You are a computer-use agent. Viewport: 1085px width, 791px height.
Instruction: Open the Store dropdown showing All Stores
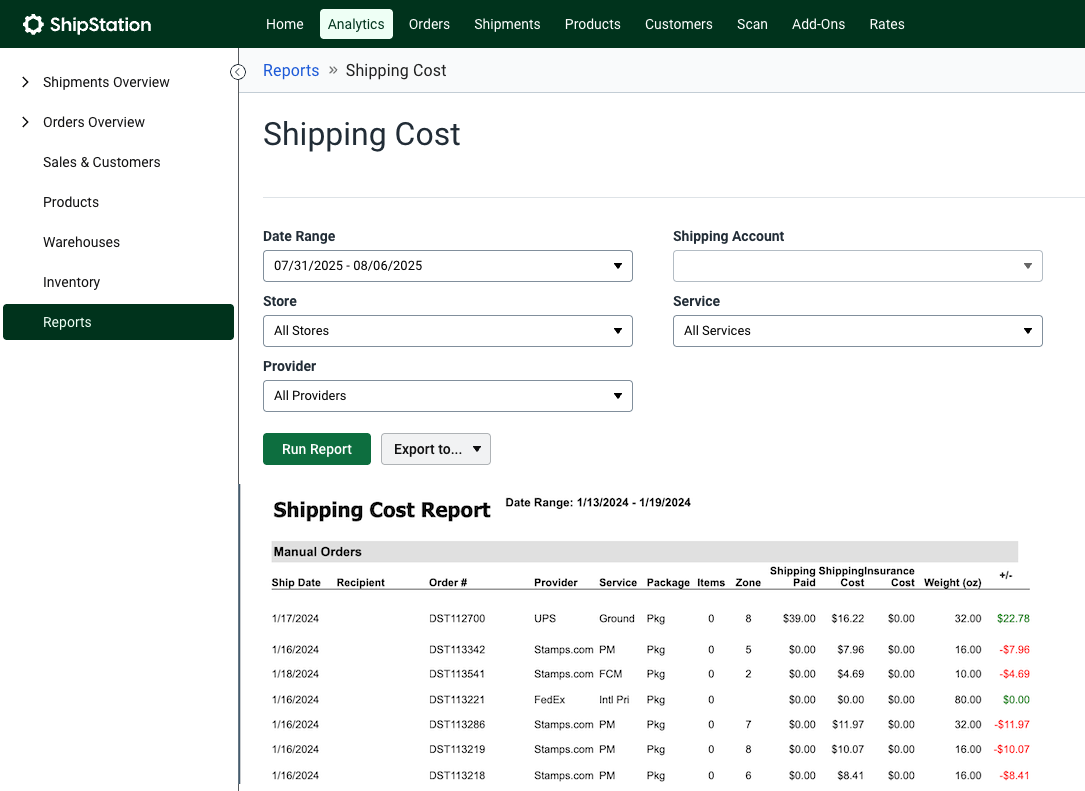[x=447, y=331]
